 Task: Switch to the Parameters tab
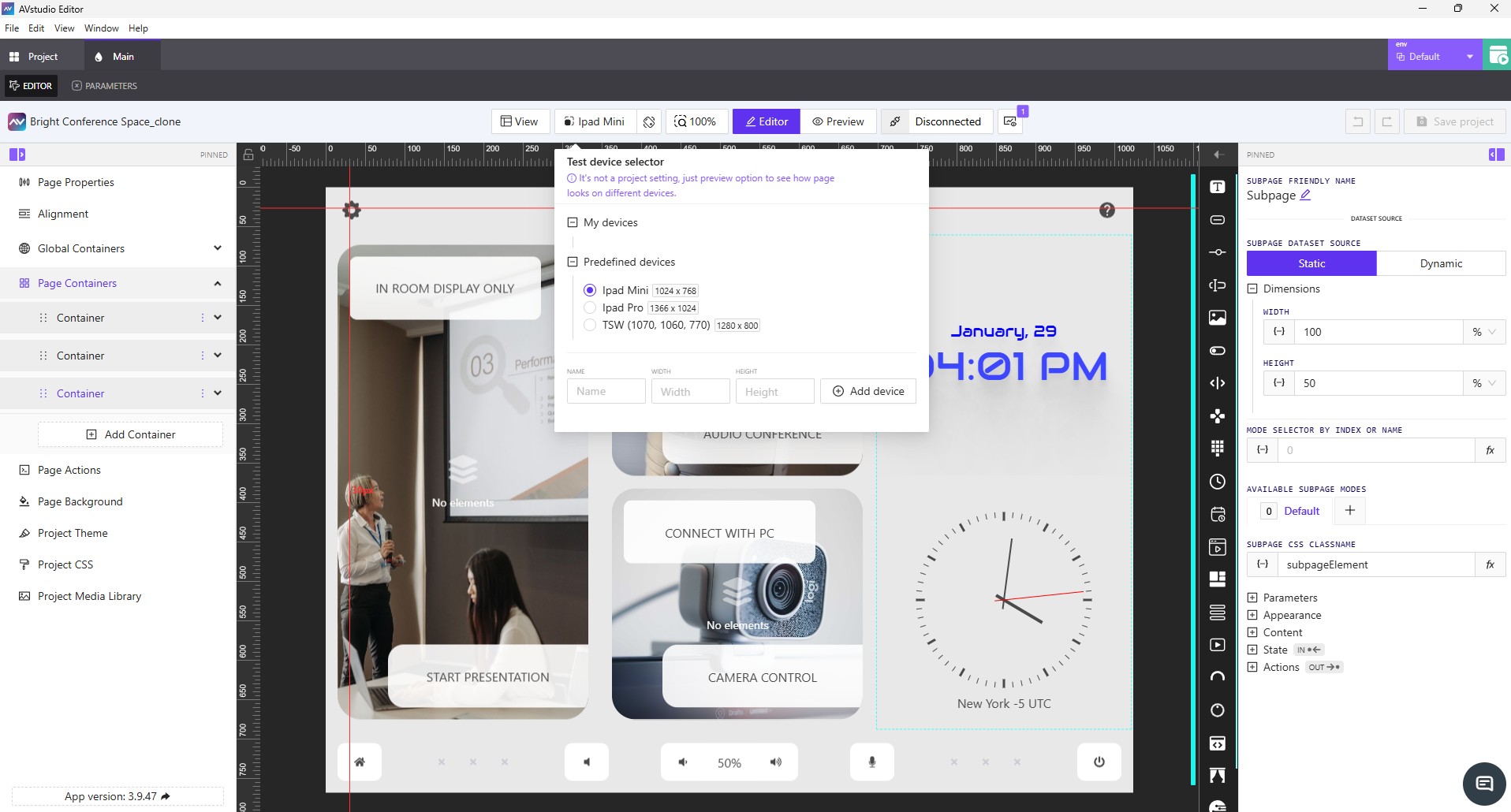104,86
